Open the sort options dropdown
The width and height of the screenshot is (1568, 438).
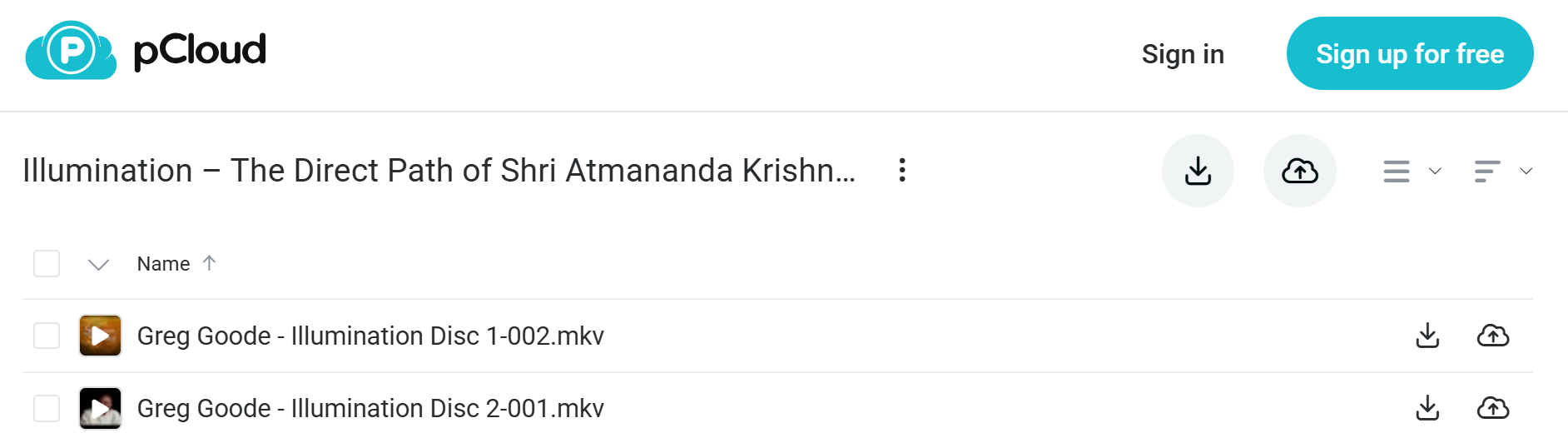(x=1503, y=172)
